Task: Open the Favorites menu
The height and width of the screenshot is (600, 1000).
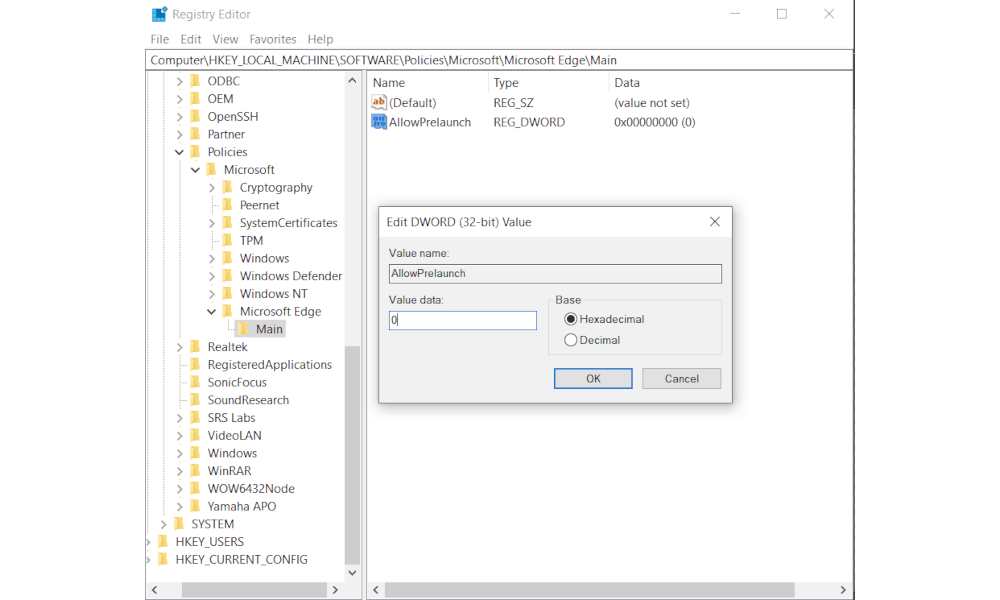Action: coord(273,39)
